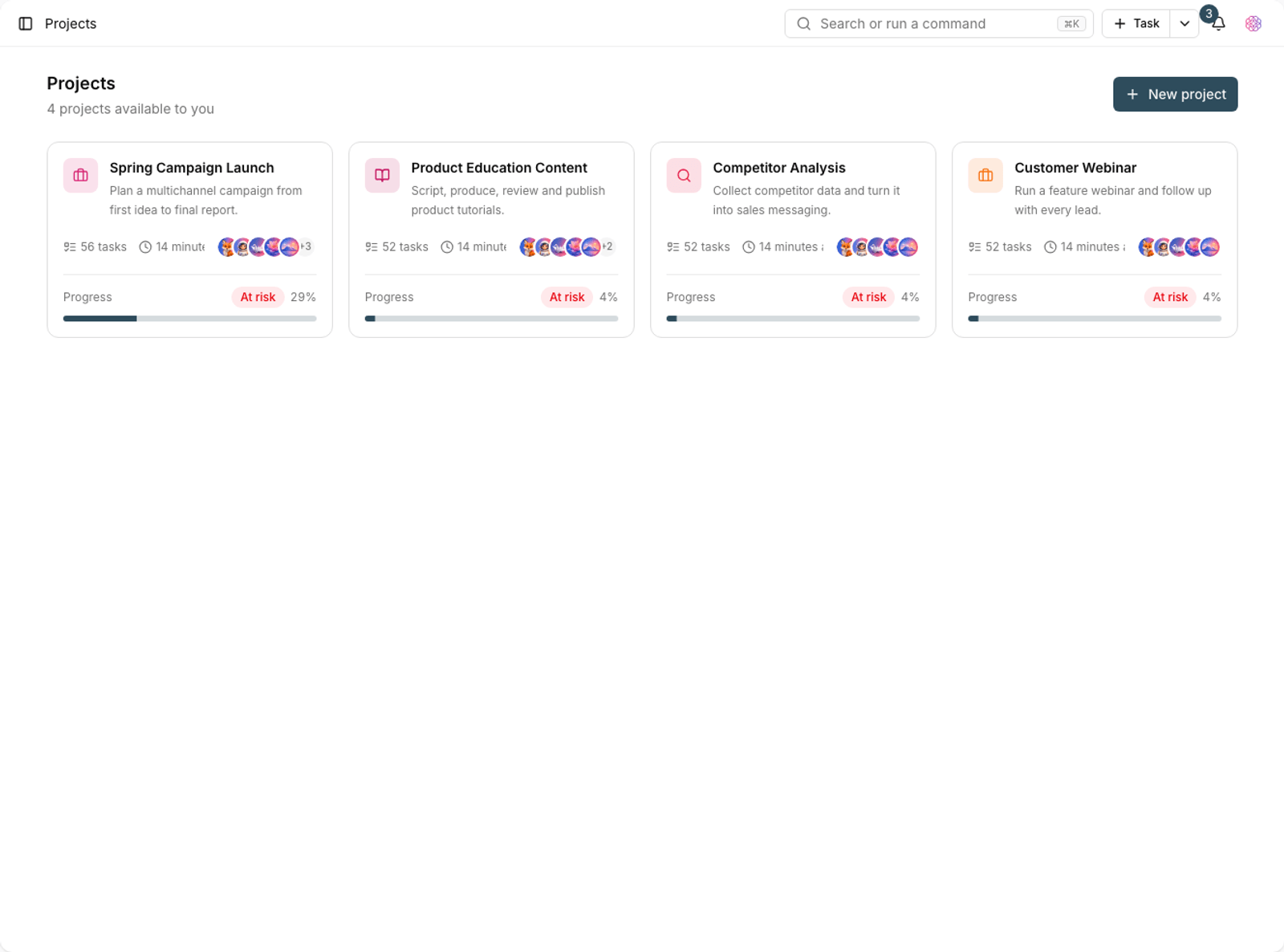Click the 4 projects available to you text
1284x952 pixels.
pos(131,109)
